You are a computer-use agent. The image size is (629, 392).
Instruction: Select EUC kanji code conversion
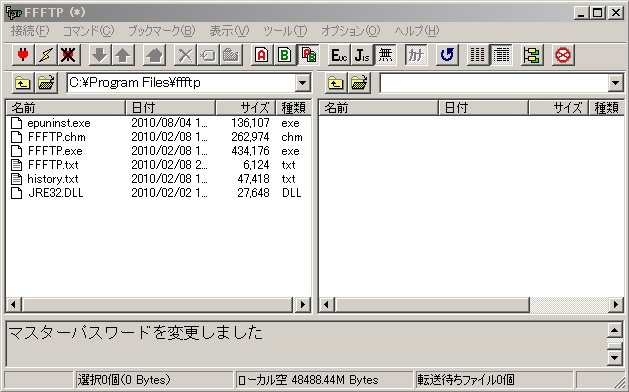coord(339,55)
